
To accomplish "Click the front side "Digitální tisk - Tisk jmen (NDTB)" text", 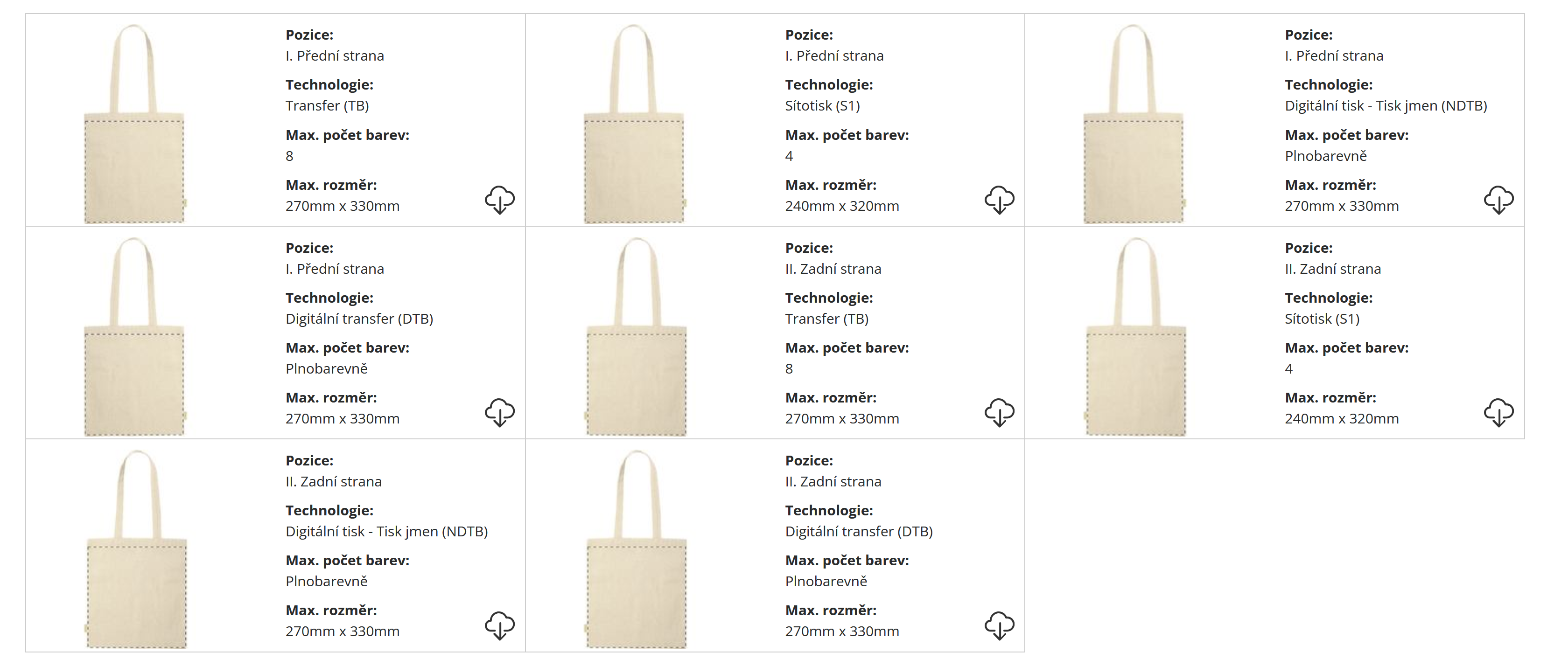I will (x=1386, y=106).
